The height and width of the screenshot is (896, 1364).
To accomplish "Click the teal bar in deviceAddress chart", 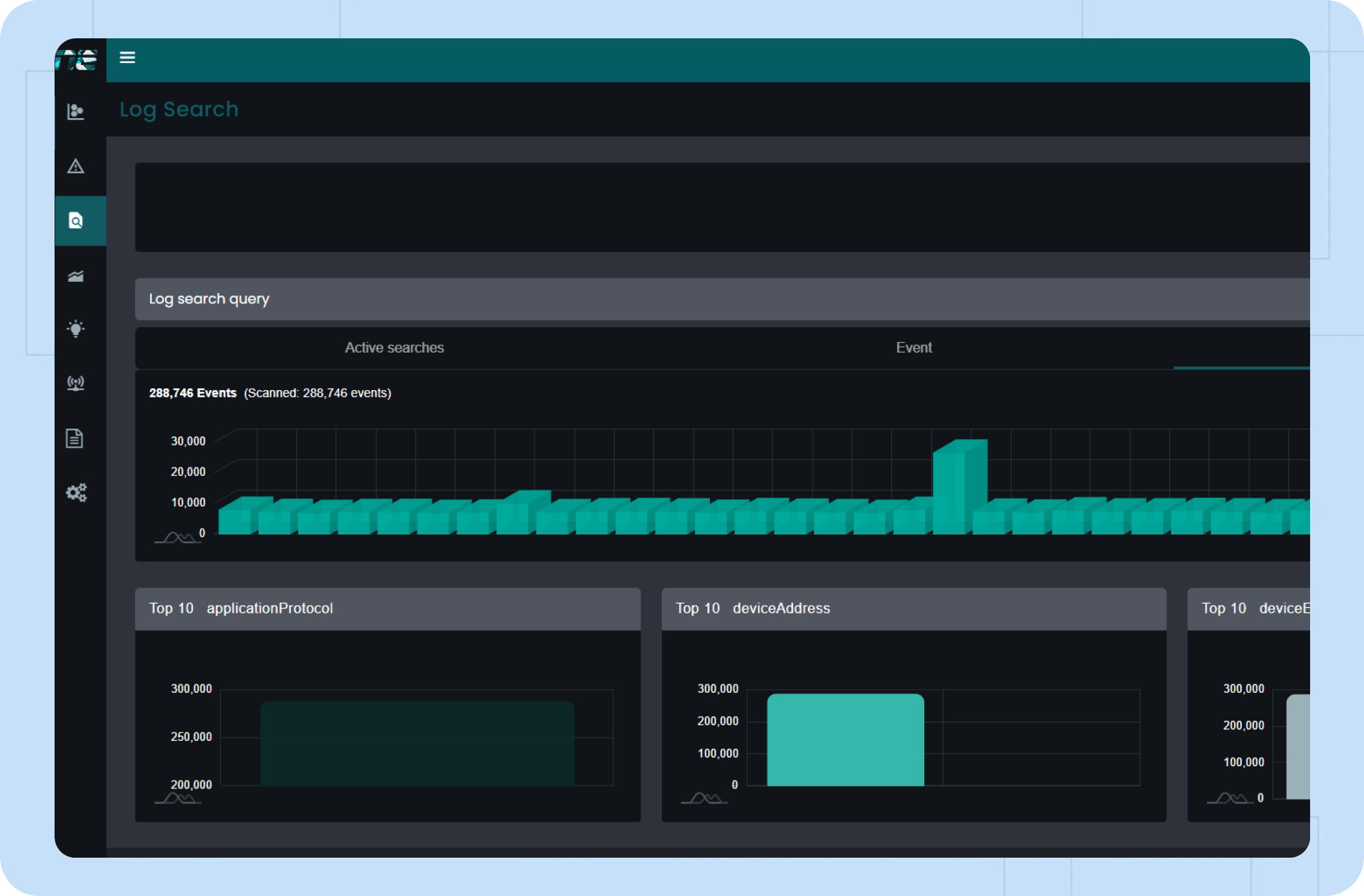I will coord(845,740).
